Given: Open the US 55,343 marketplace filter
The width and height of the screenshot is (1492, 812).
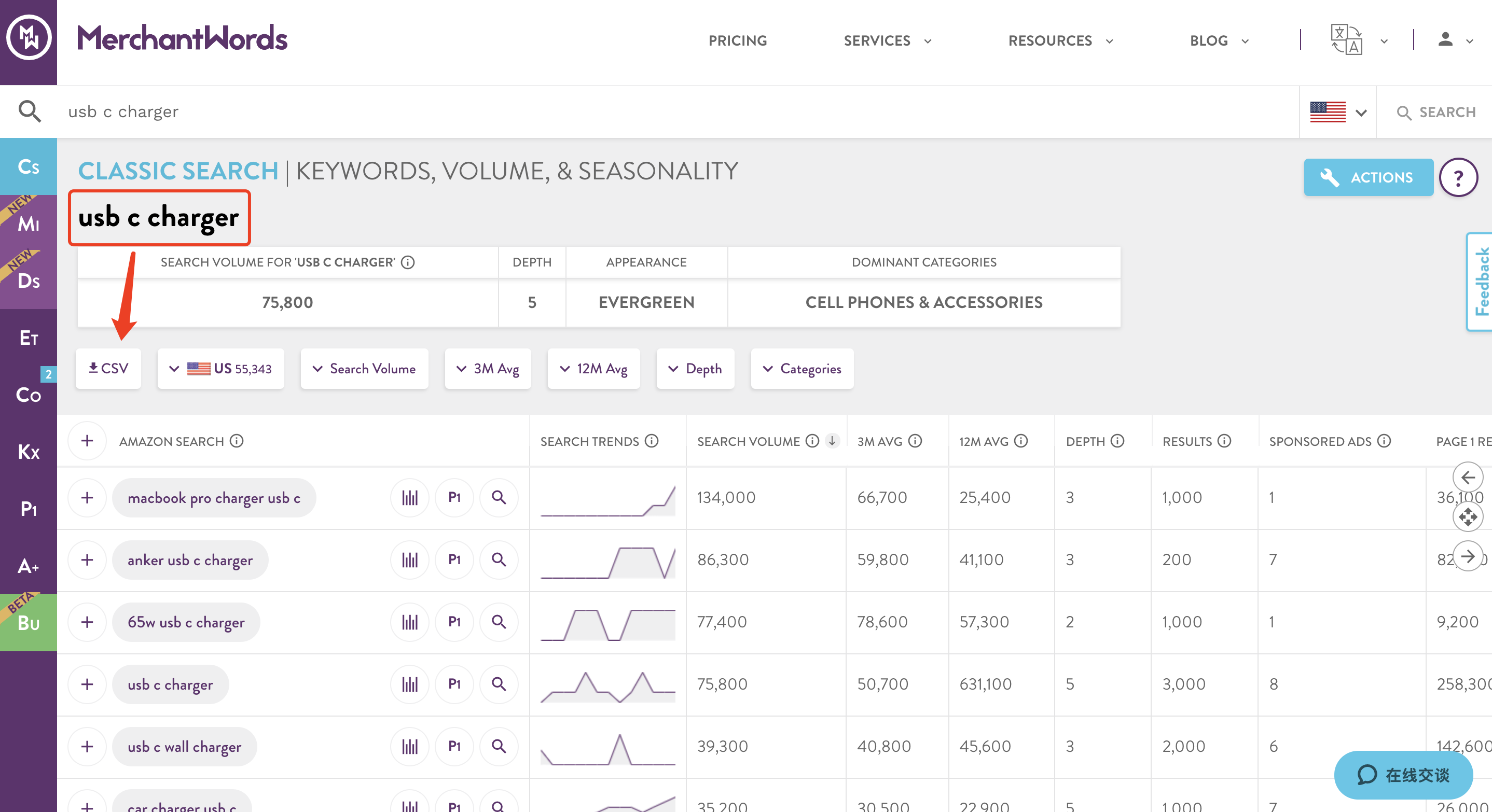Looking at the screenshot, I should coord(220,369).
